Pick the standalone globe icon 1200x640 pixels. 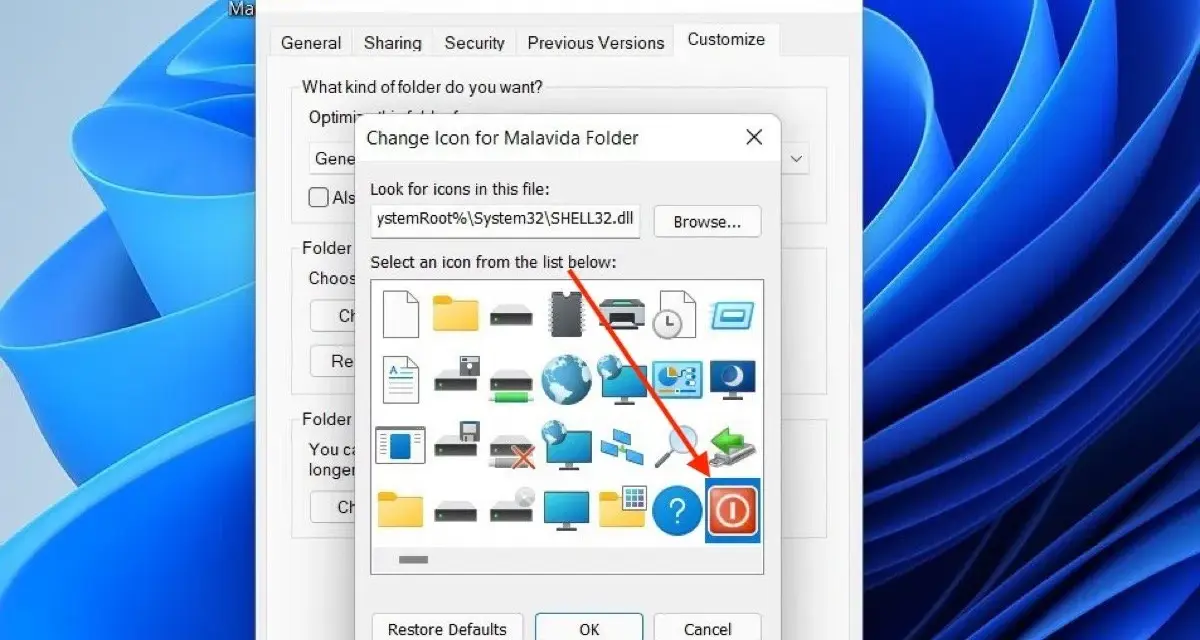pos(566,380)
